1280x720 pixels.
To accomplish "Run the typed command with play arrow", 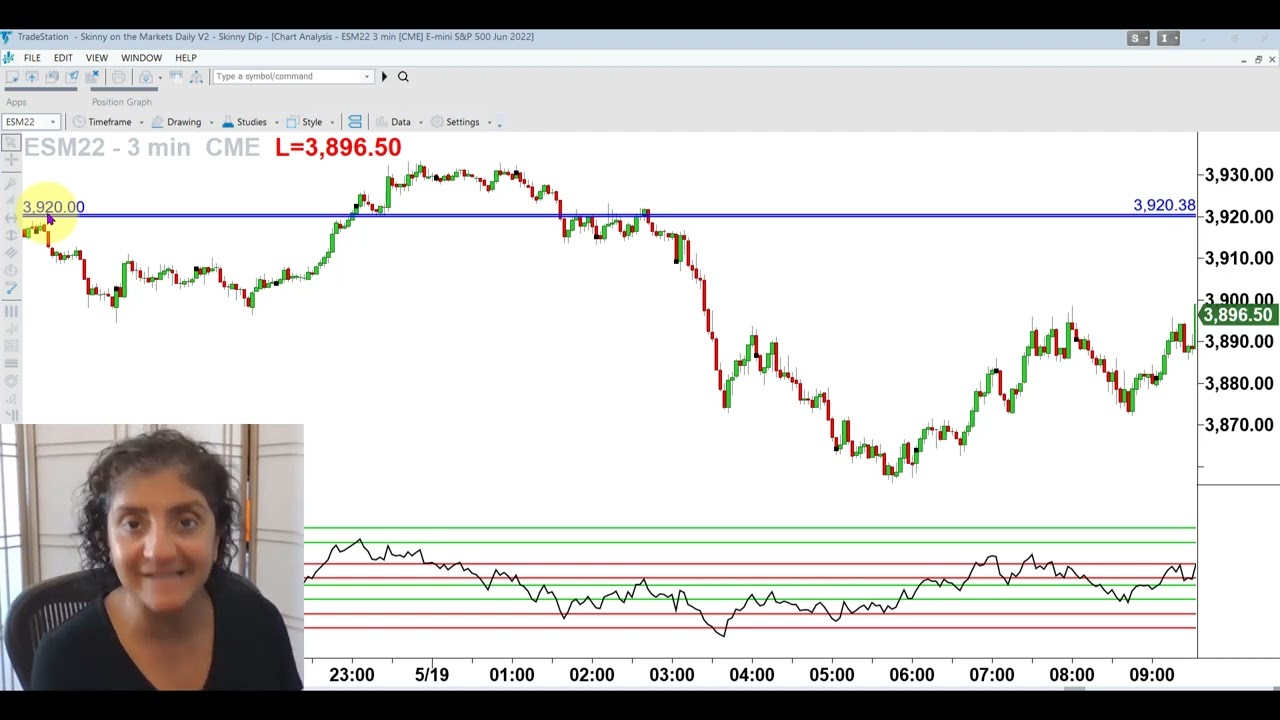I will 384,77.
